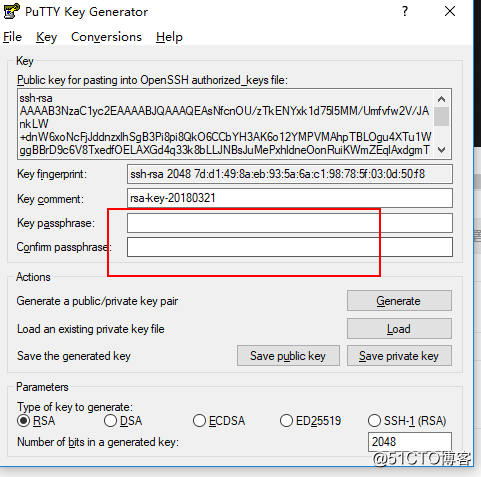Screen dimensions: 481x477
Task: Click the Load button
Action: click(x=399, y=329)
